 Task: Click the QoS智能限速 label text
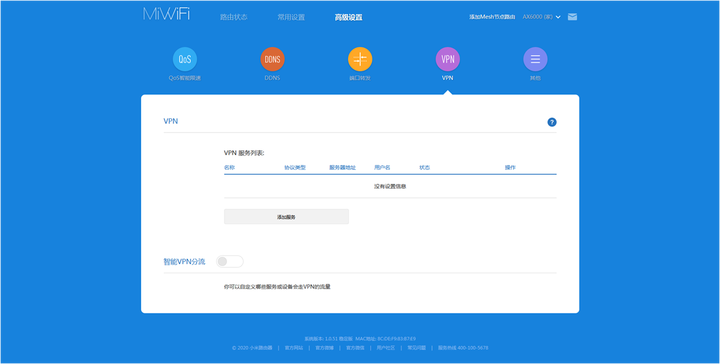(x=185, y=78)
